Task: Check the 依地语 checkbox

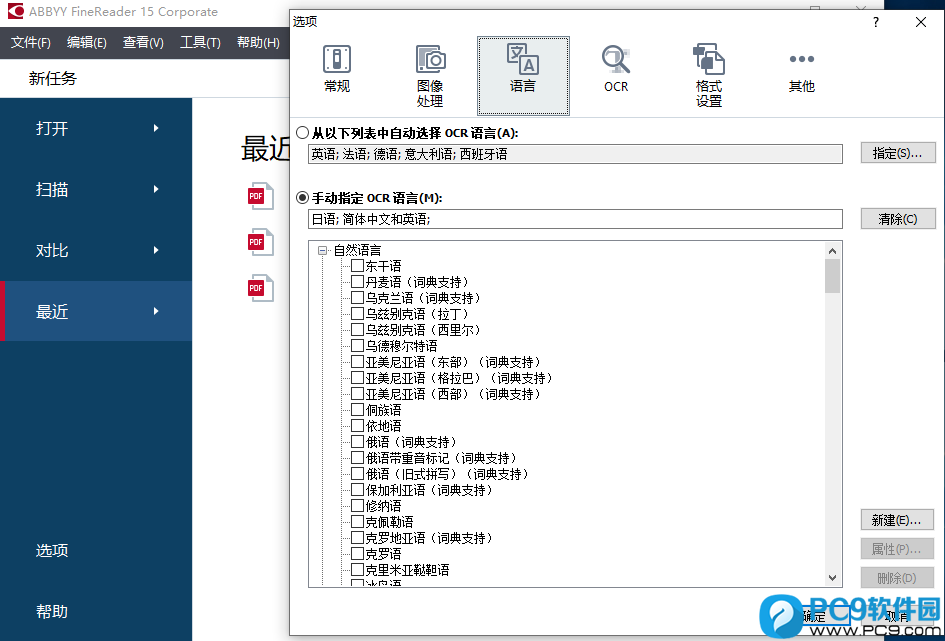Action: click(x=357, y=426)
